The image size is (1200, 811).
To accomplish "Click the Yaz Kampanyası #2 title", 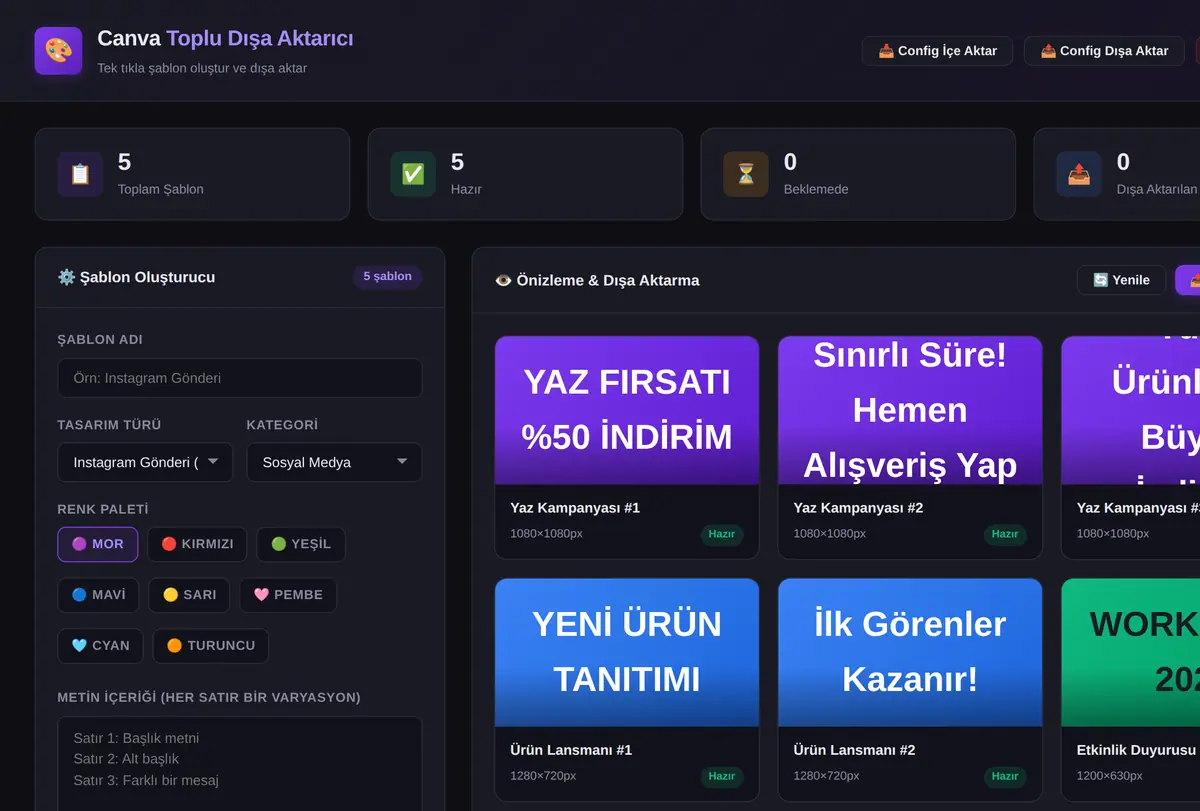I will 858,508.
